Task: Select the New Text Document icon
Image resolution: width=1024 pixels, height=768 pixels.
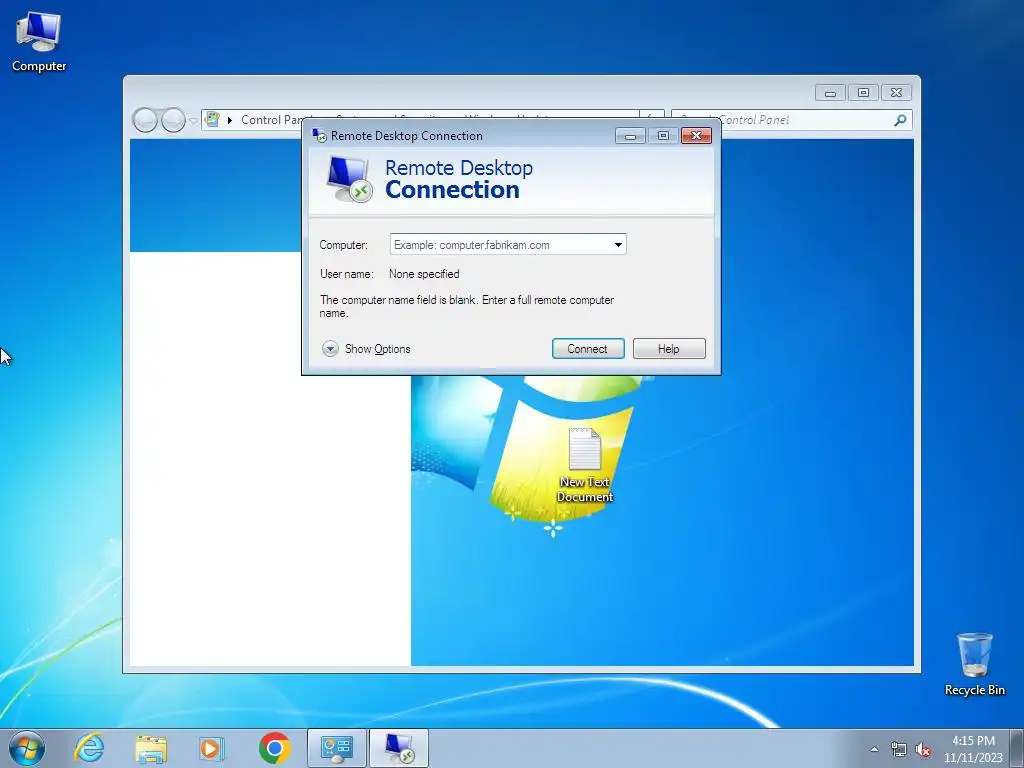Action: point(584,465)
